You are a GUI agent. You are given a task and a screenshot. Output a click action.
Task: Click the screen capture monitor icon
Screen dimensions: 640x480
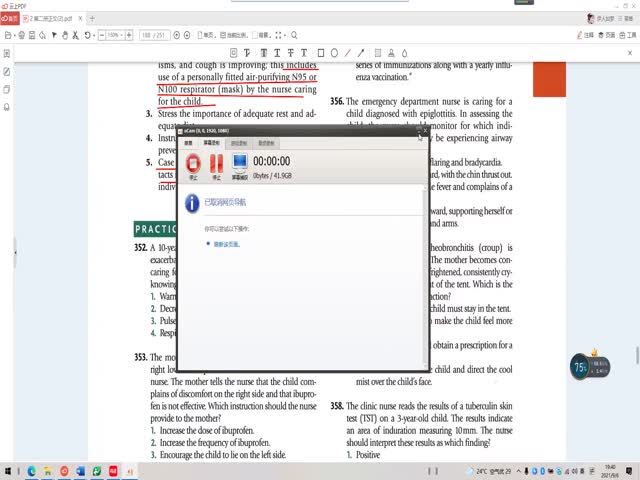pyautogui.click(x=240, y=162)
